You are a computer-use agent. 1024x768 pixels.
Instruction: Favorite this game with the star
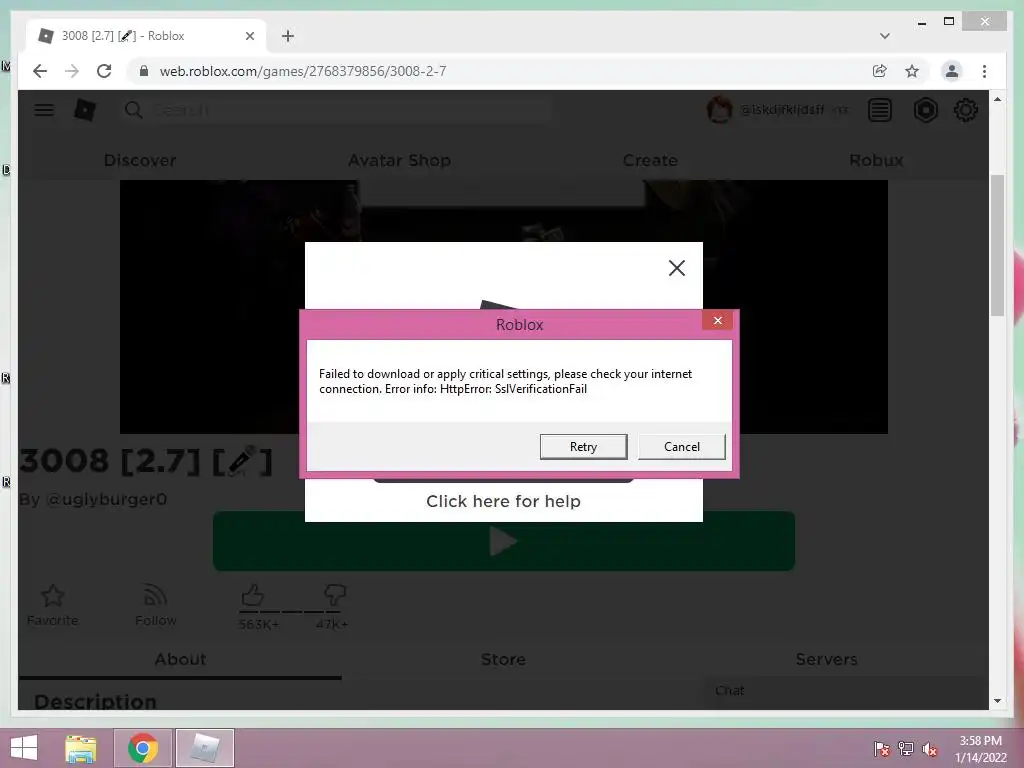(x=52, y=596)
